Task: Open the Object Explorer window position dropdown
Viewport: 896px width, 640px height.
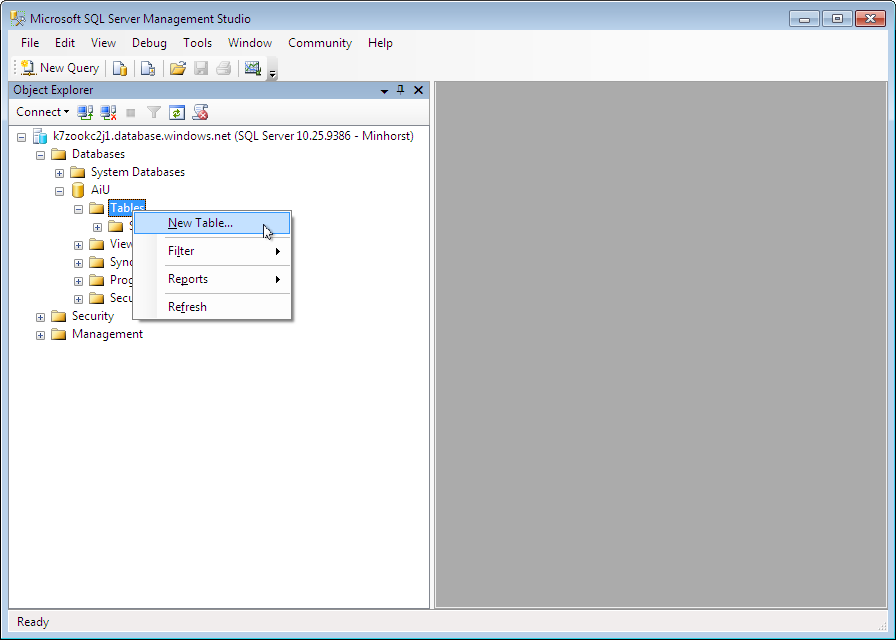Action: click(384, 90)
